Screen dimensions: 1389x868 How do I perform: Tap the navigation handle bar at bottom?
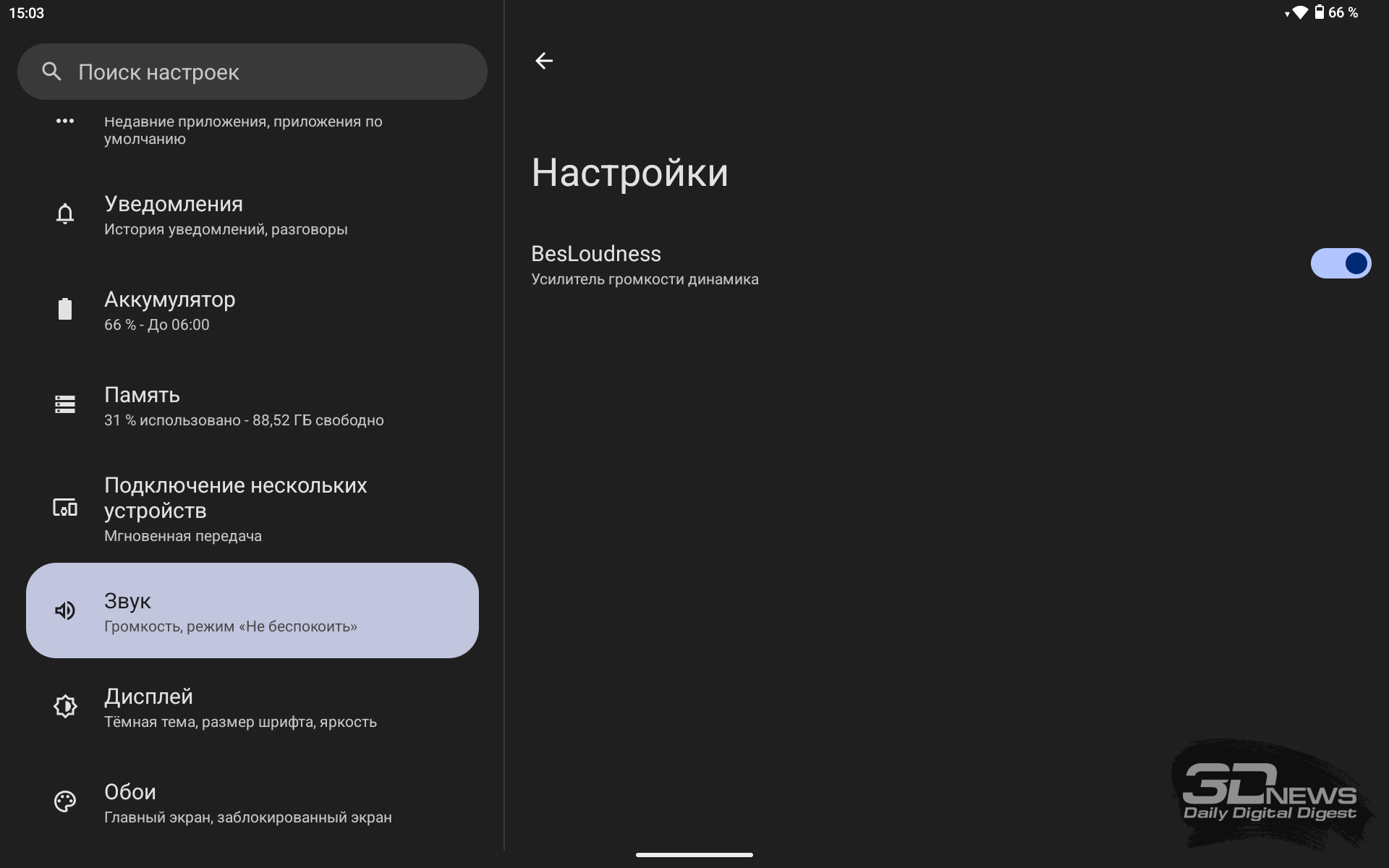point(694,855)
